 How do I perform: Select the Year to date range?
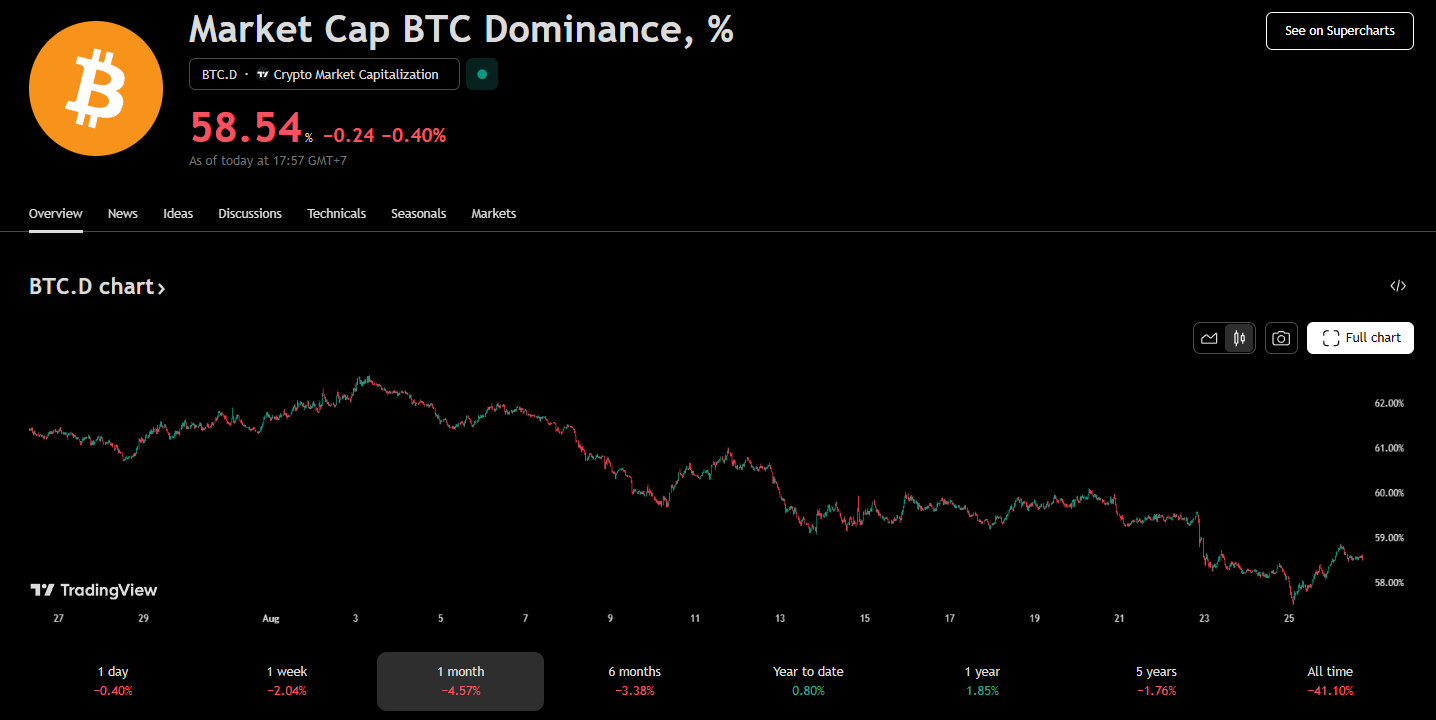click(808, 681)
